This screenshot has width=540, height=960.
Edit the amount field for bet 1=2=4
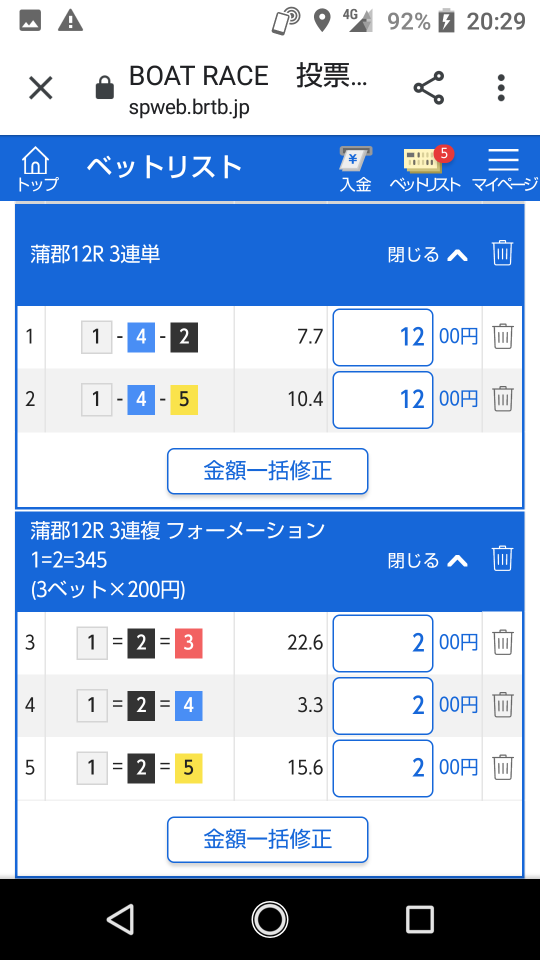383,706
